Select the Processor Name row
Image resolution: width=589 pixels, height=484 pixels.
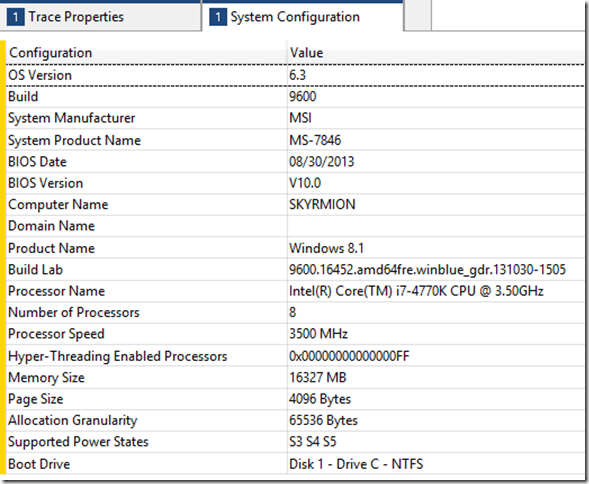pos(295,291)
